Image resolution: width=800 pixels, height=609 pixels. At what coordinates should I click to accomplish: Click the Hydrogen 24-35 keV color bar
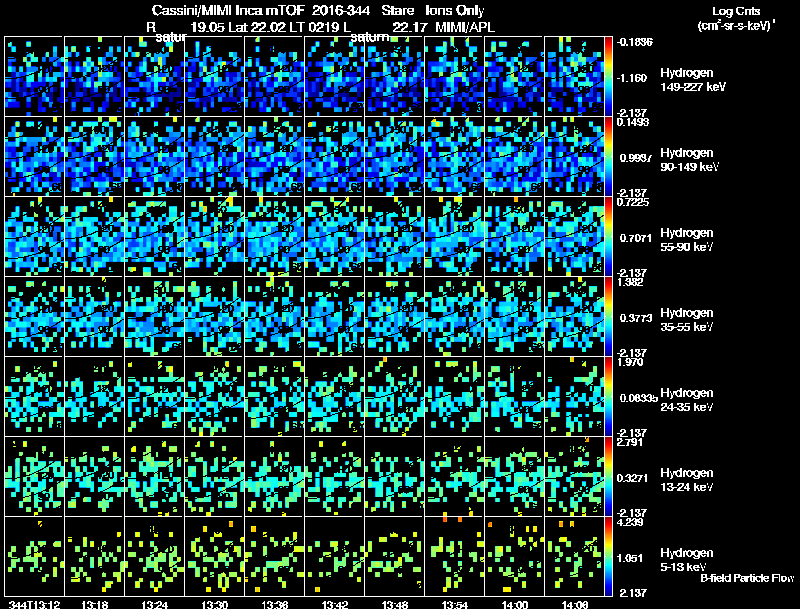click(608, 397)
